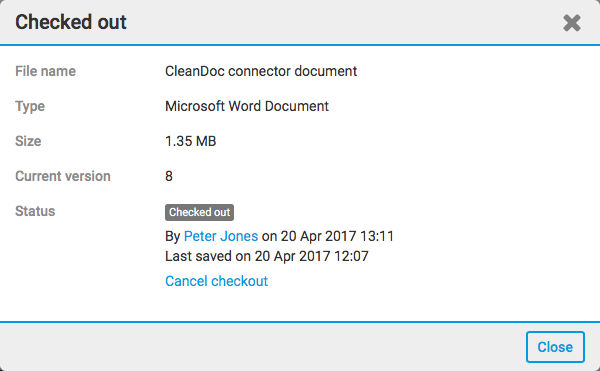Screen dimensions: 600x371
Task: Click the word By before Peter Jones
Action: point(173,236)
